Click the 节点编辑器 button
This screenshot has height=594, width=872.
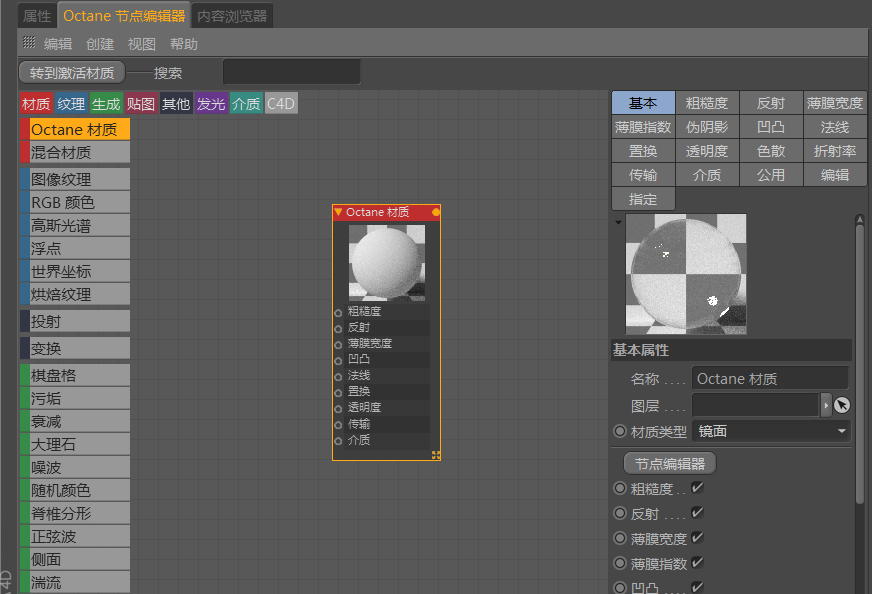(670, 463)
